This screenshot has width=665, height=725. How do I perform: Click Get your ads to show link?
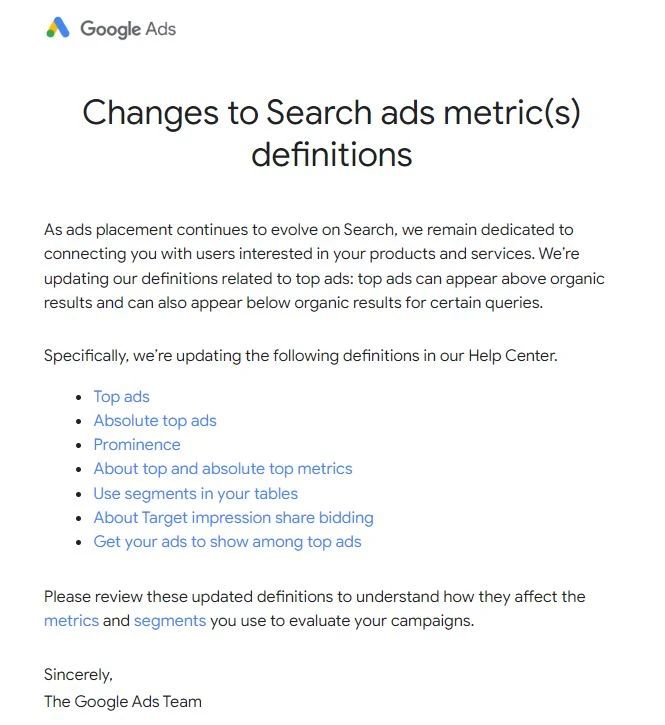(227, 542)
